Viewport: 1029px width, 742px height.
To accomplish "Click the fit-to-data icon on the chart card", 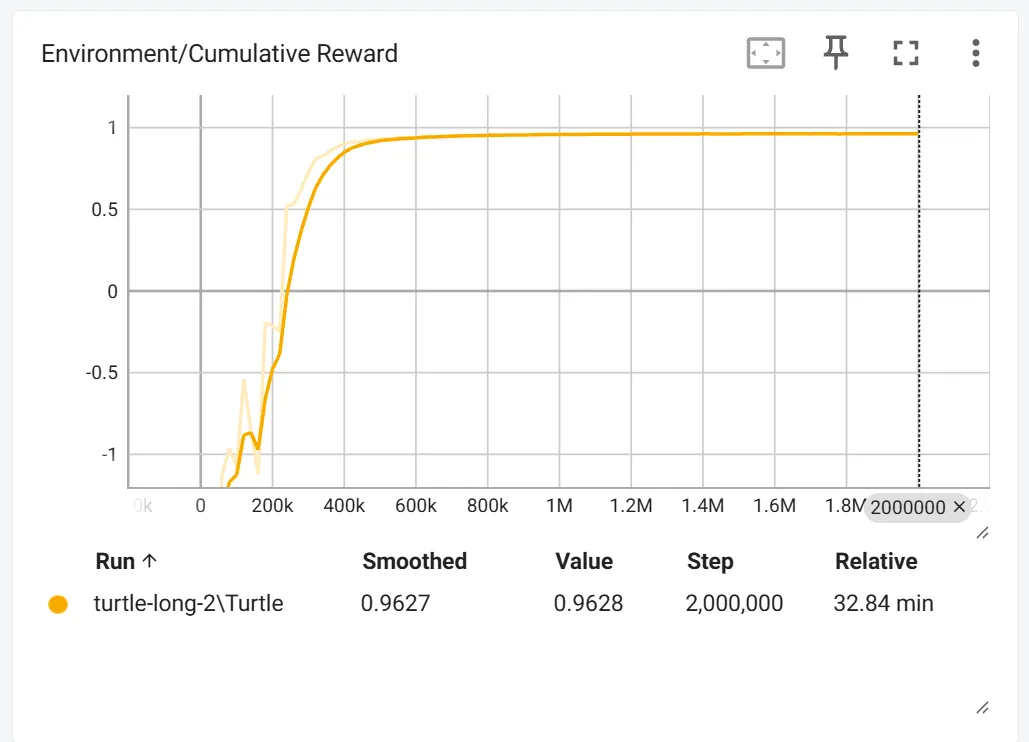I will 766,53.
